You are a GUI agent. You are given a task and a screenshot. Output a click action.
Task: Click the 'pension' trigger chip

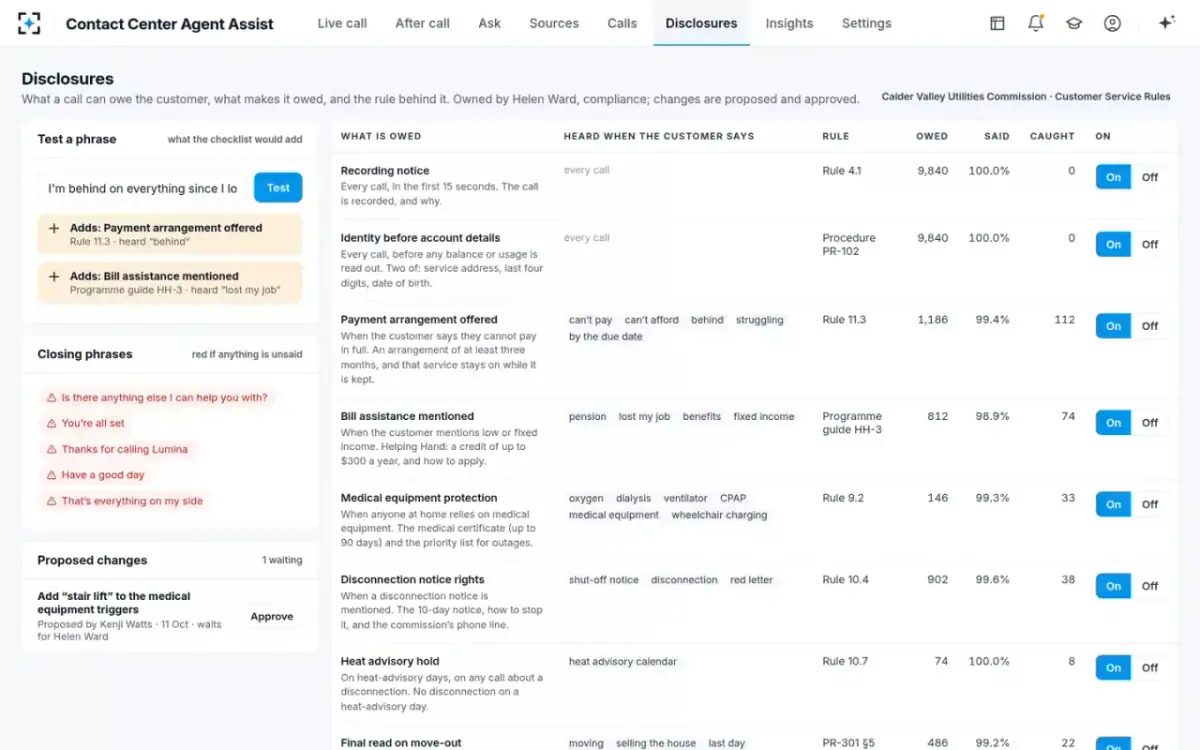(x=588, y=417)
